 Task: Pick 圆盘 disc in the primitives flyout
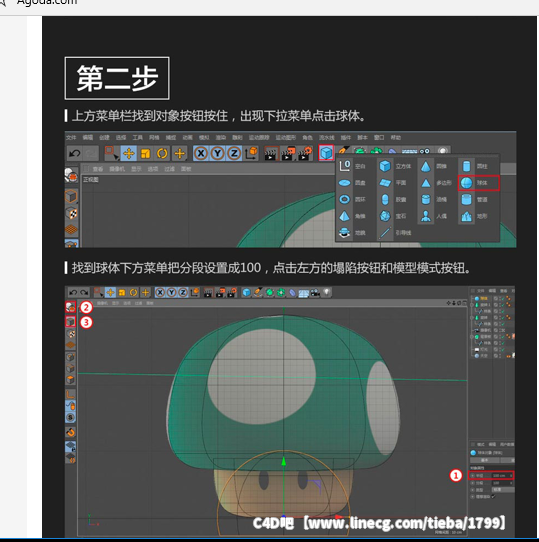pyautogui.click(x=352, y=183)
